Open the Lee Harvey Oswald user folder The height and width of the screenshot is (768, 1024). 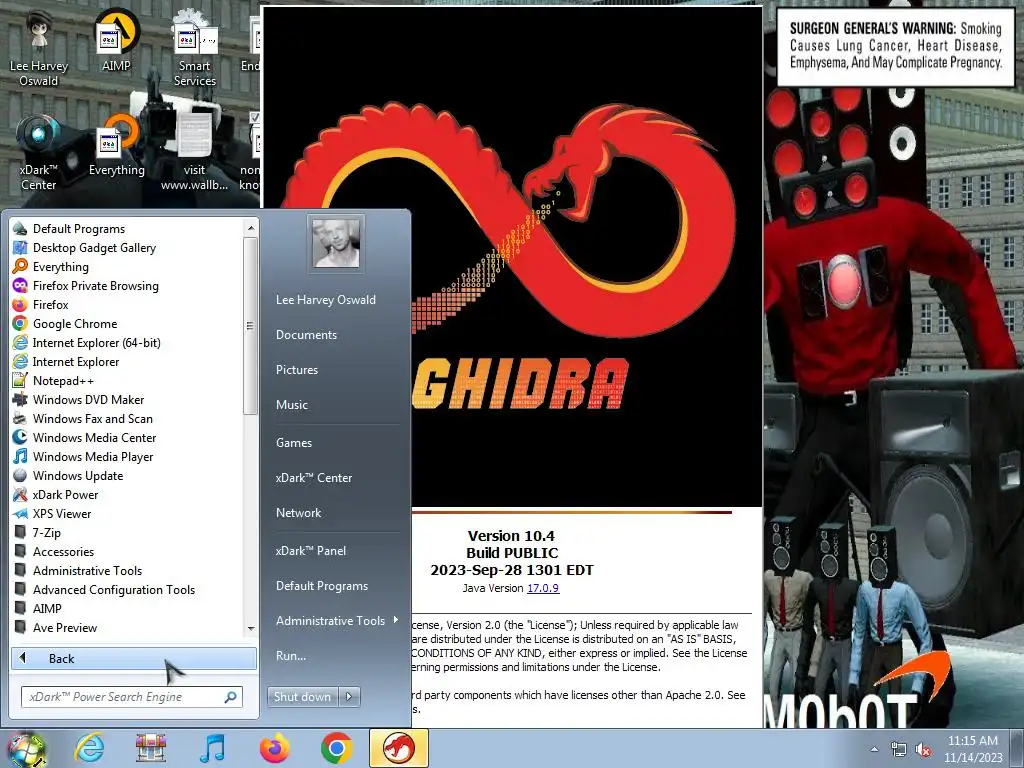tap(325, 300)
